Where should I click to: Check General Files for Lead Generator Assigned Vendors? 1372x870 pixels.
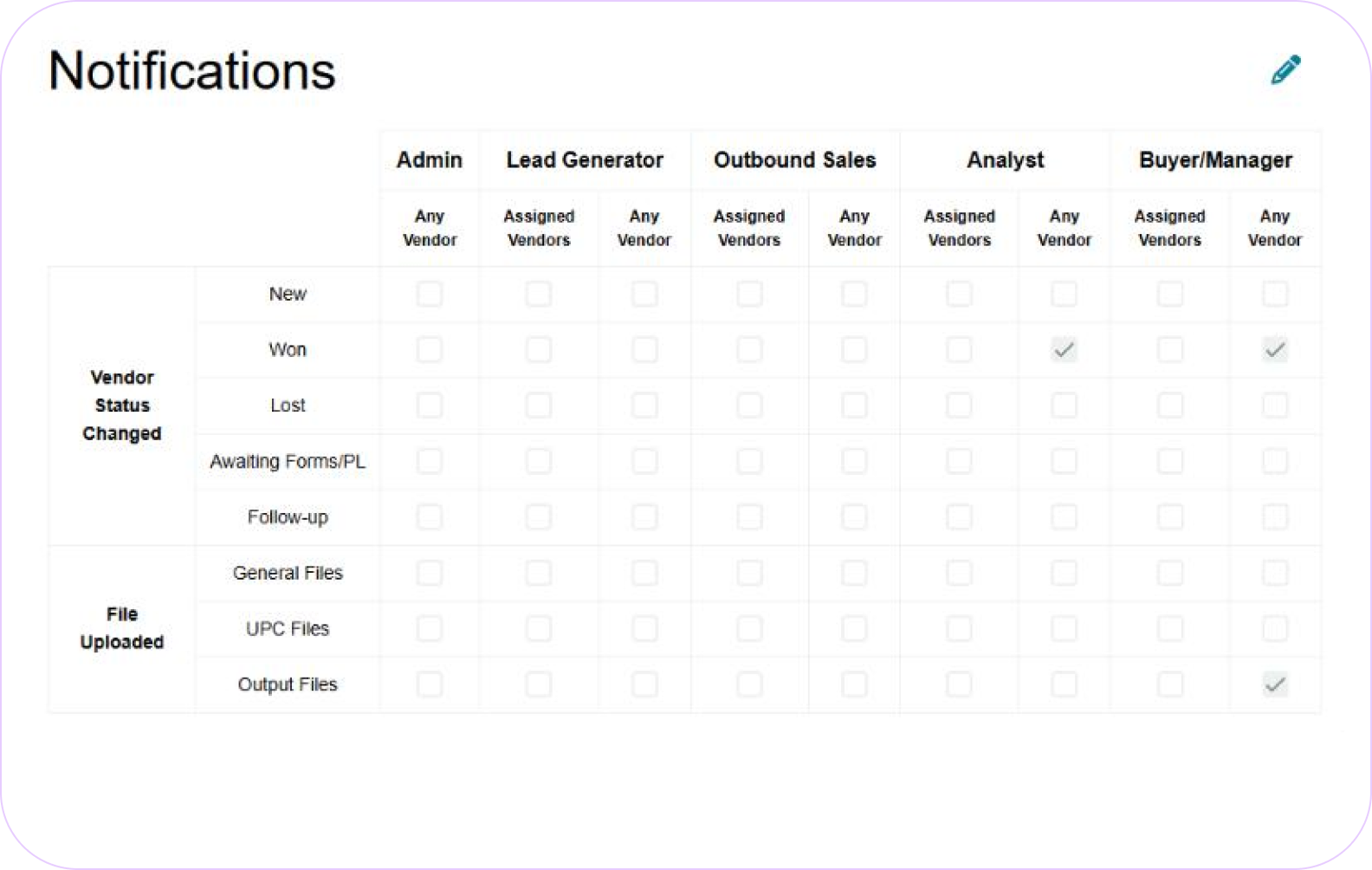coord(538,573)
